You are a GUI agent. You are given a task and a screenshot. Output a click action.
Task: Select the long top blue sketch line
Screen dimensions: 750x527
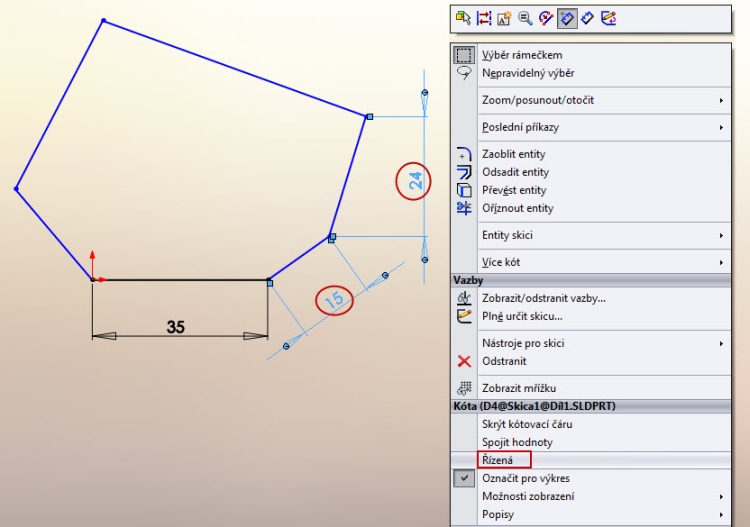click(x=236, y=68)
